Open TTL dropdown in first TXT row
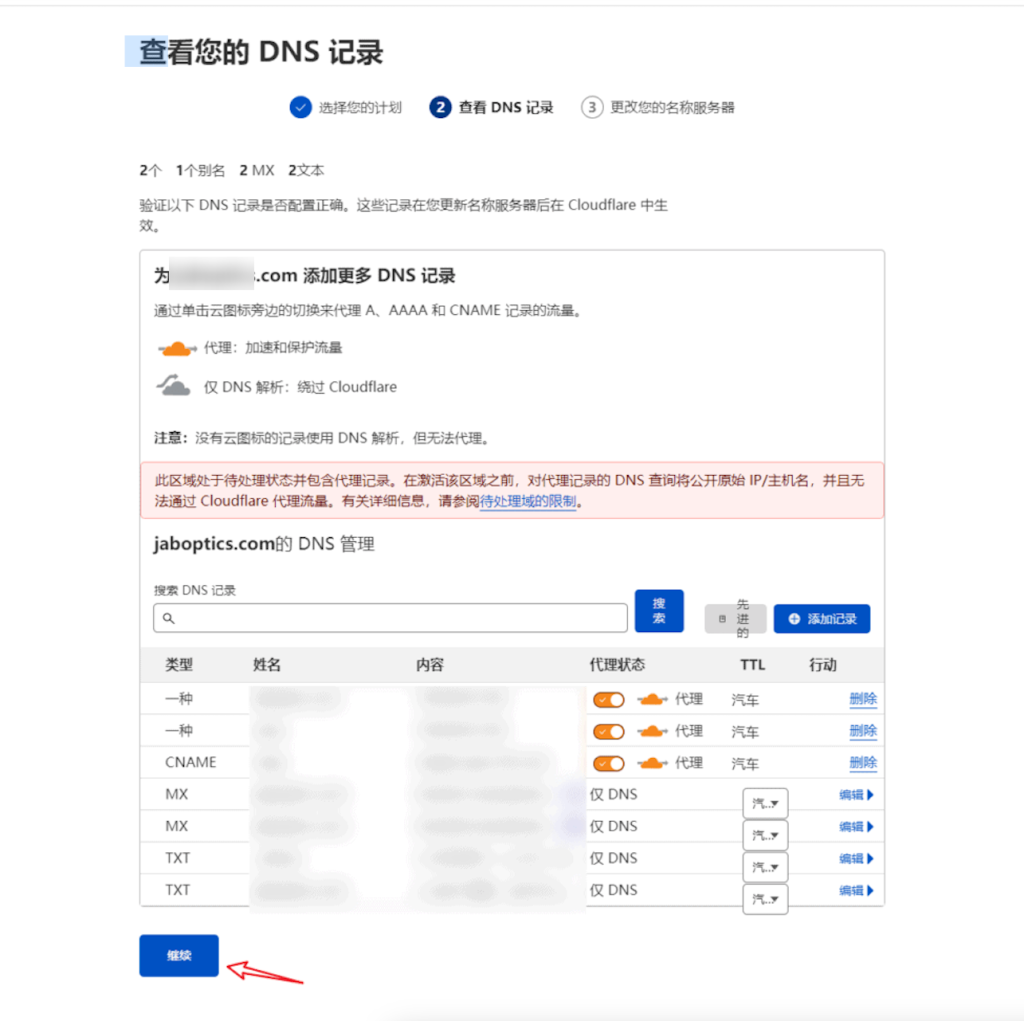 click(765, 867)
